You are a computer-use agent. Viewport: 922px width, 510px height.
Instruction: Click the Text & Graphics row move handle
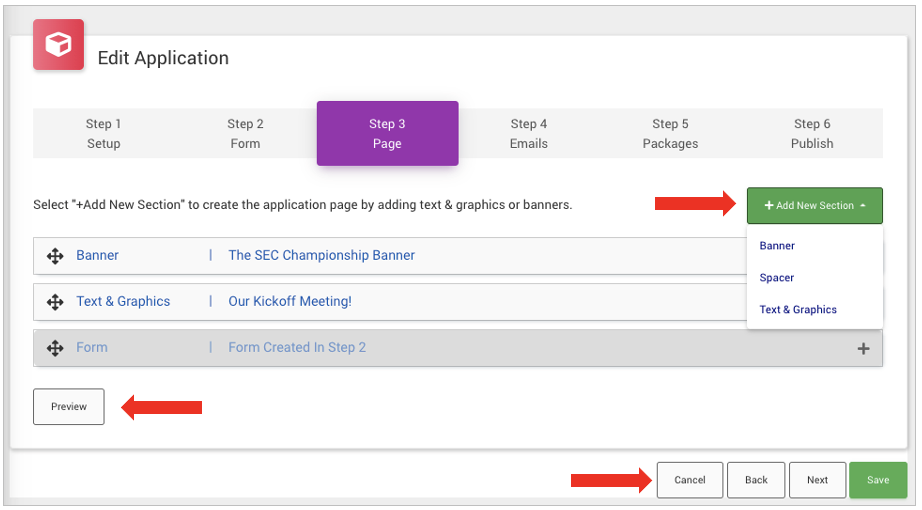[55, 302]
